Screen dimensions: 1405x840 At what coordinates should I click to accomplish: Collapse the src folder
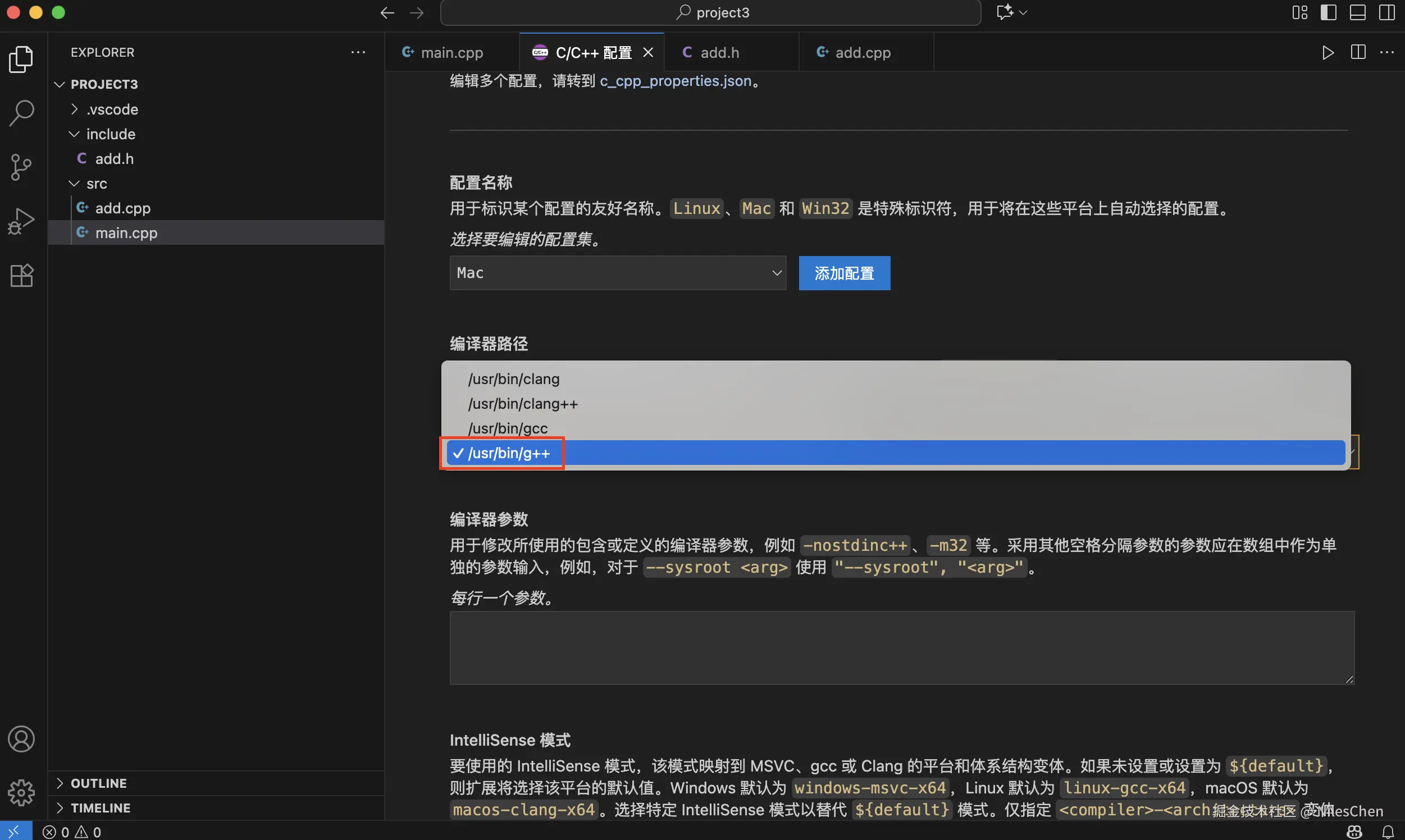pyautogui.click(x=96, y=184)
